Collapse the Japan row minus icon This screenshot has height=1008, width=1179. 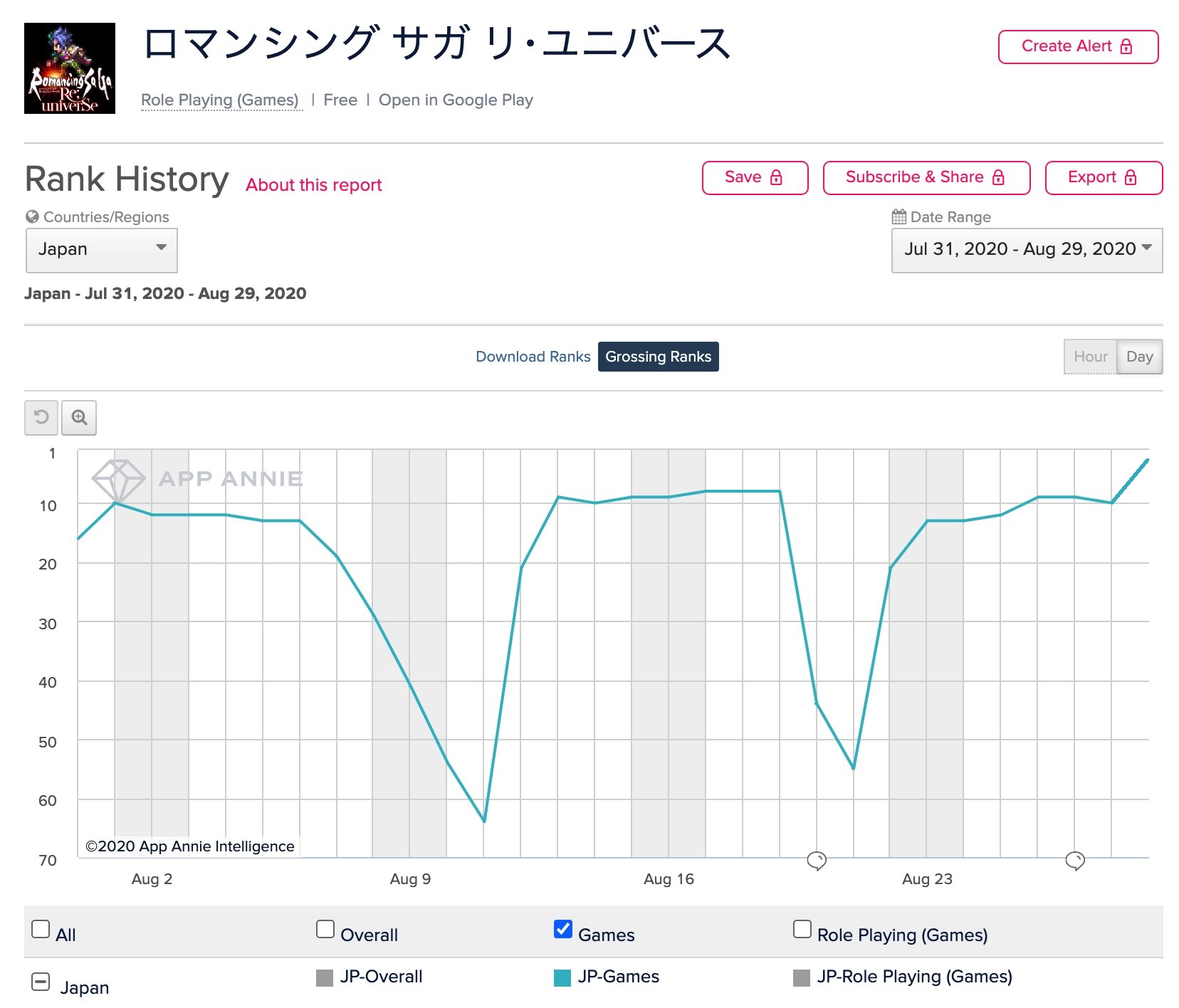pyautogui.click(x=41, y=982)
